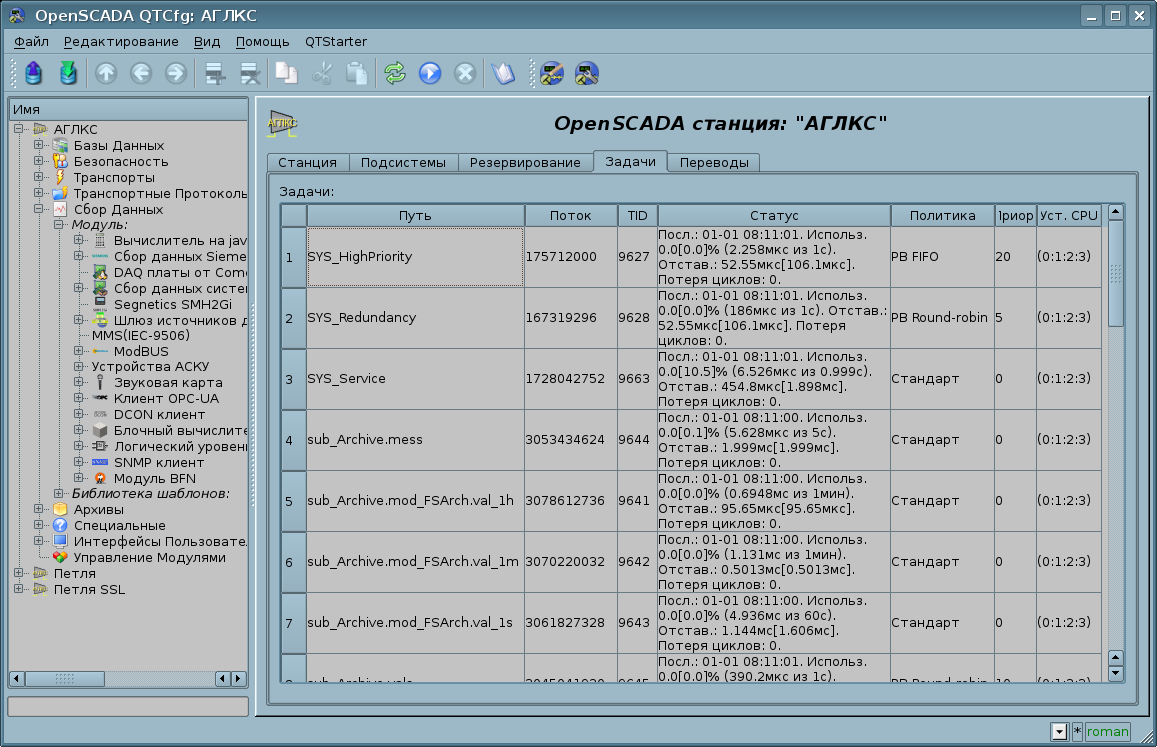This screenshot has height=747, width=1157.
Task: Switch to the Резервирование tab
Action: 525,162
